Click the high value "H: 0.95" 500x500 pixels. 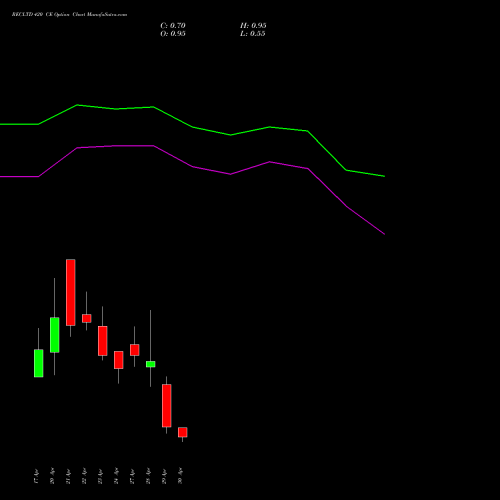[x=253, y=26]
